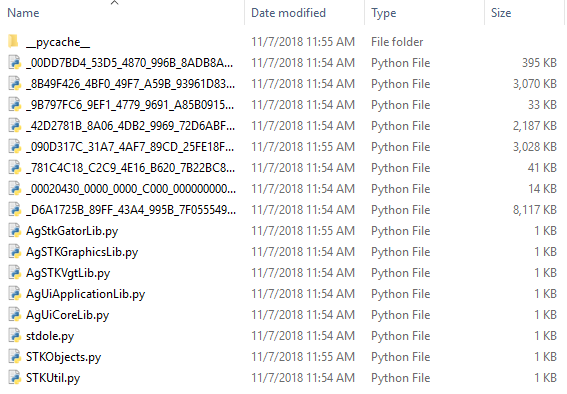Open the __pycache__ folder icon
The width and height of the screenshot is (567, 394).
pyautogui.click(x=14, y=42)
